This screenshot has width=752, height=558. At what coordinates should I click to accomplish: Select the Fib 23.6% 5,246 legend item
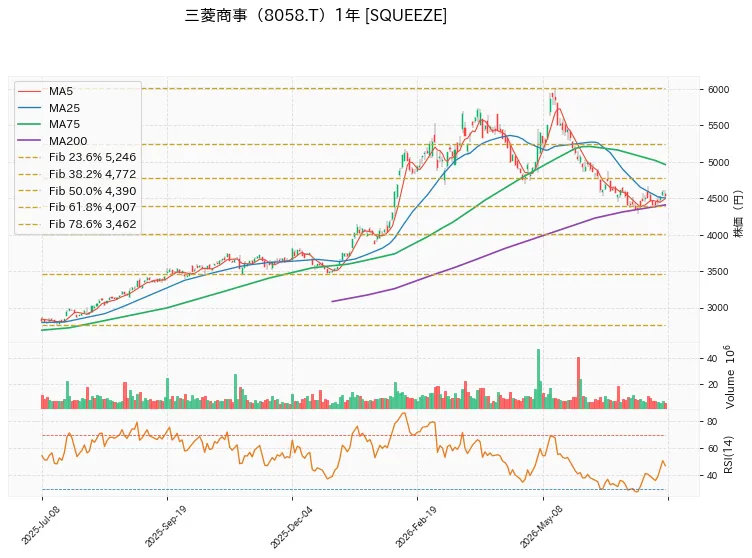coord(77,157)
